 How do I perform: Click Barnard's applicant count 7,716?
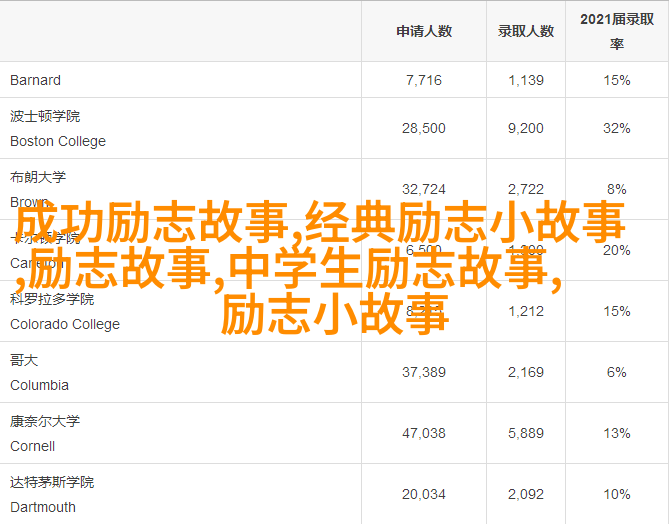point(424,80)
